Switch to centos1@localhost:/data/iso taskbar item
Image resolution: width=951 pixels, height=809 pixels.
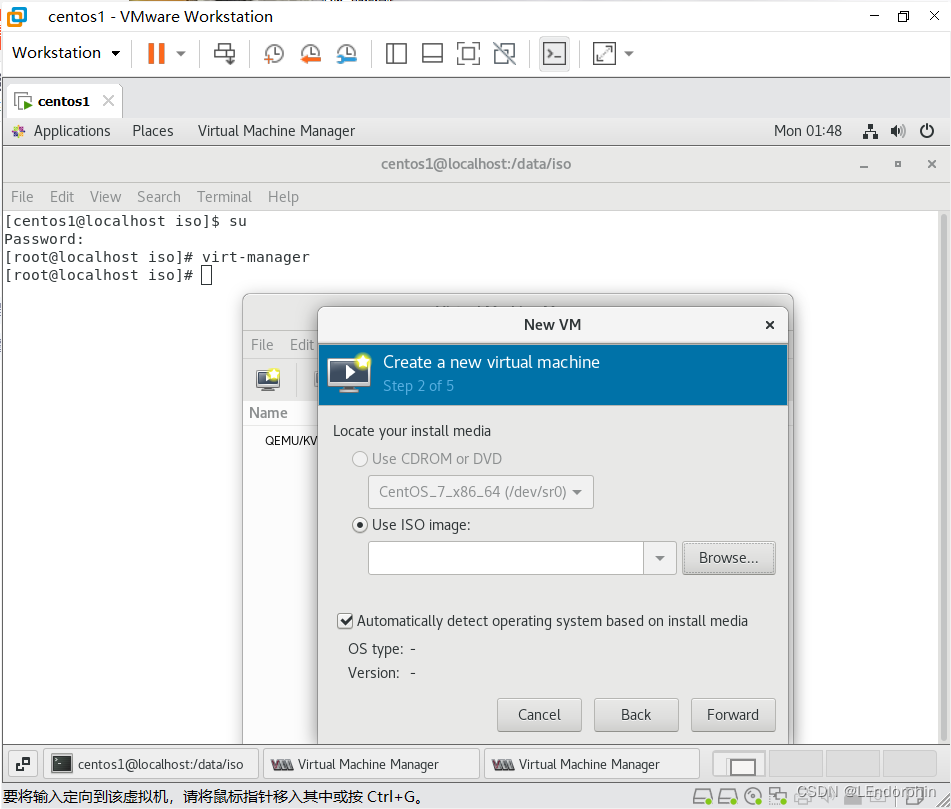(x=150, y=765)
